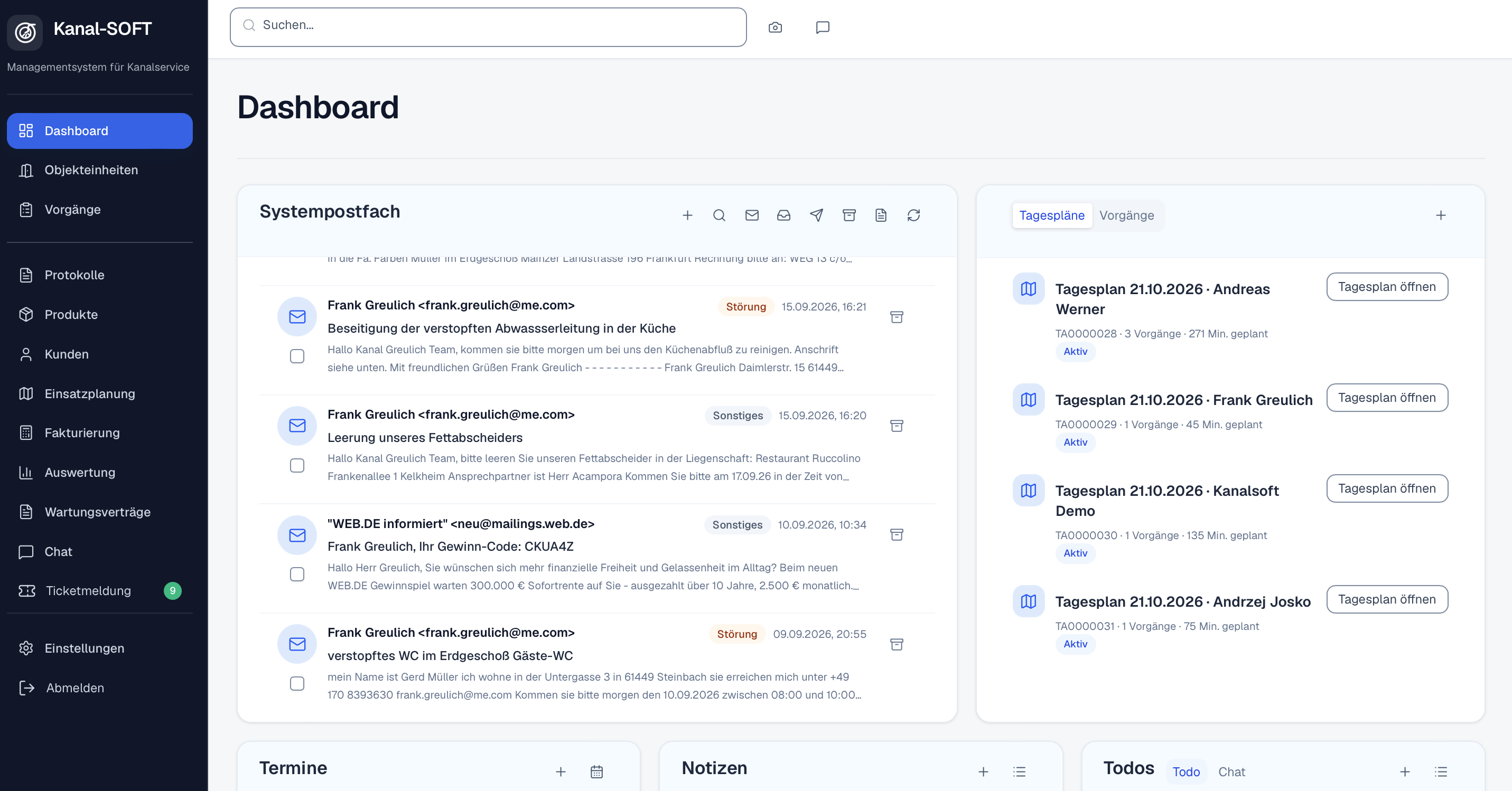Add a new Tagesplan with plus icon
1512x791 pixels.
[1440, 215]
